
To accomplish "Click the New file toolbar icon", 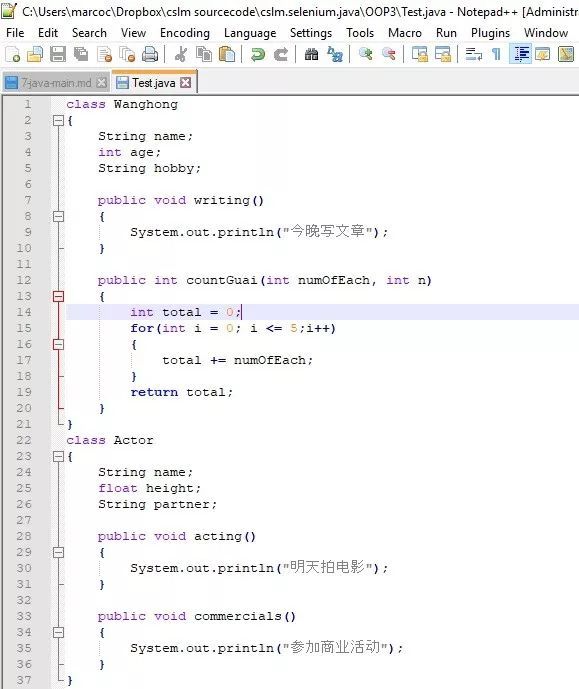I will (x=12, y=54).
